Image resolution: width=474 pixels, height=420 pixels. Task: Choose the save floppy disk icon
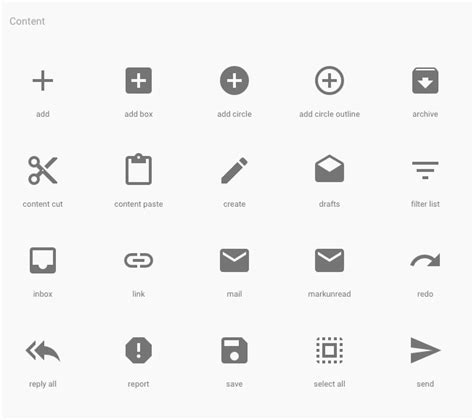[234, 350]
